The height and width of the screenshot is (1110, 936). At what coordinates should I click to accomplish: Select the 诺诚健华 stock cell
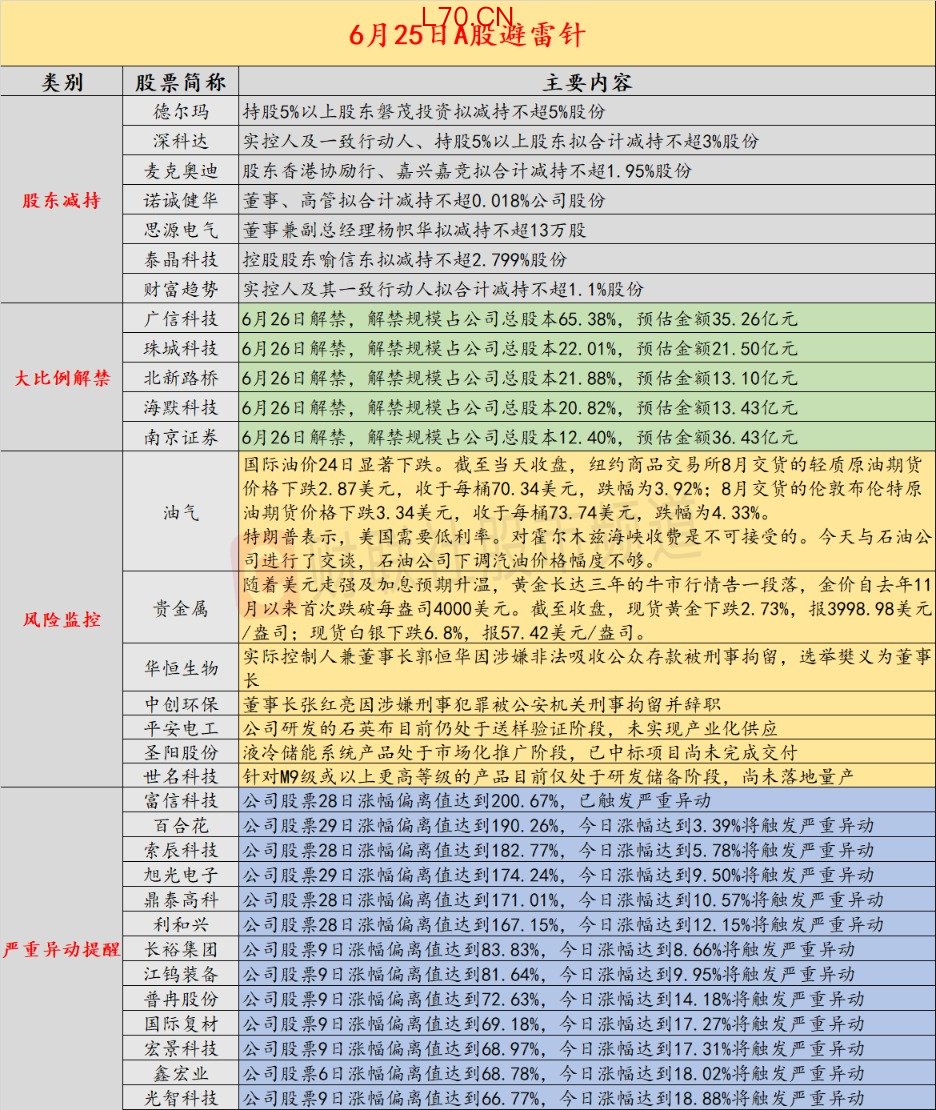181,200
